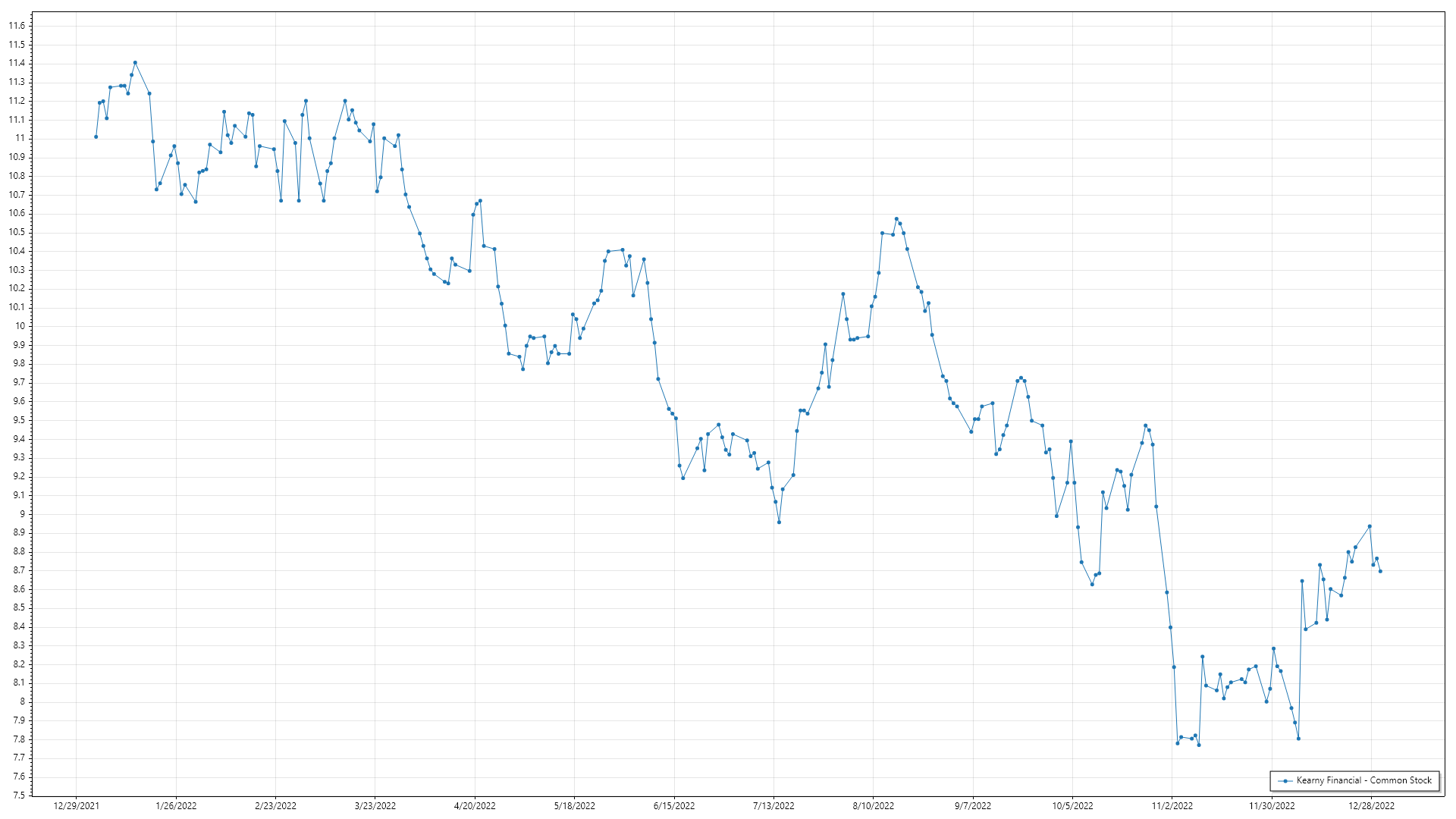Click the highest data point of the series
The height and width of the screenshot is (819, 1456).
click(135, 63)
